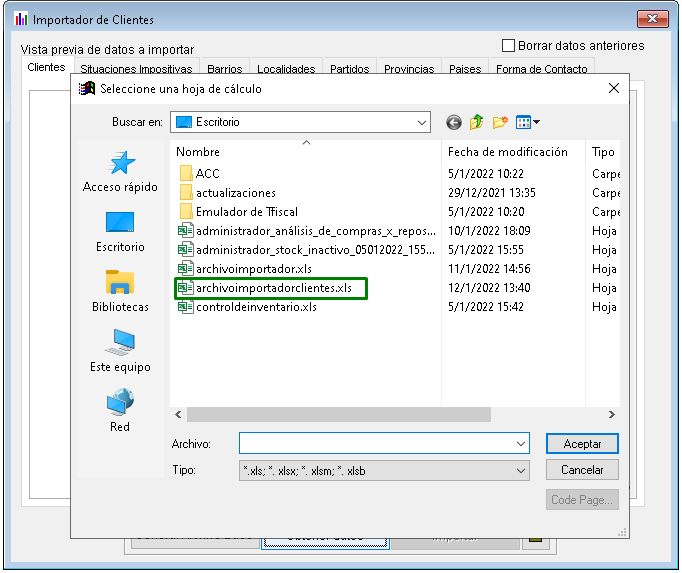Open the Red network location
Viewport: 682px width, 573px height.
(x=120, y=412)
